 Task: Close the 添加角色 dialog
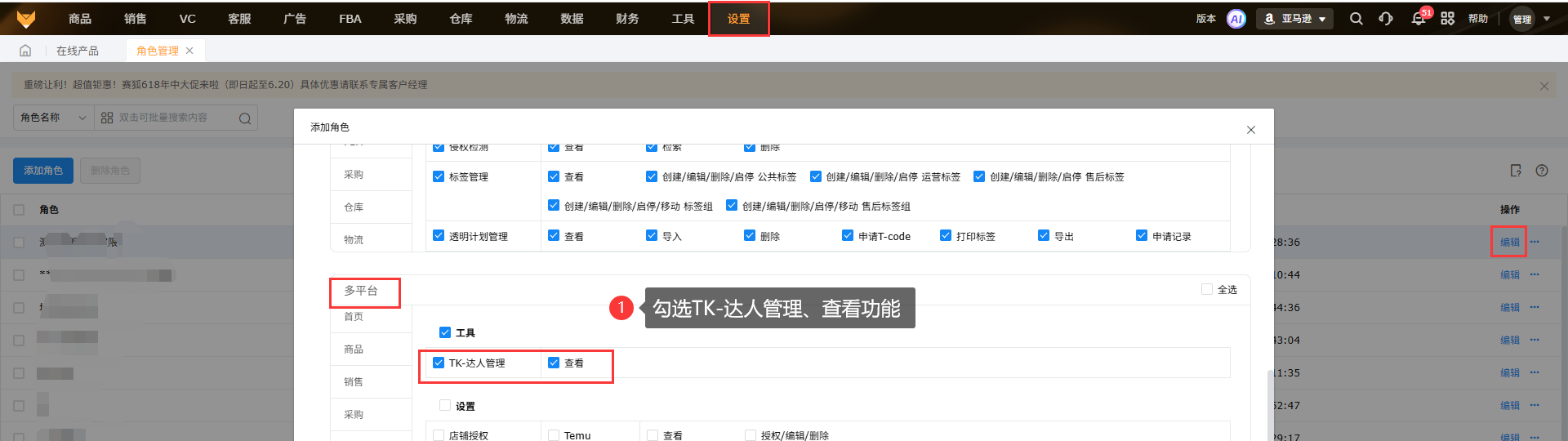click(1250, 130)
